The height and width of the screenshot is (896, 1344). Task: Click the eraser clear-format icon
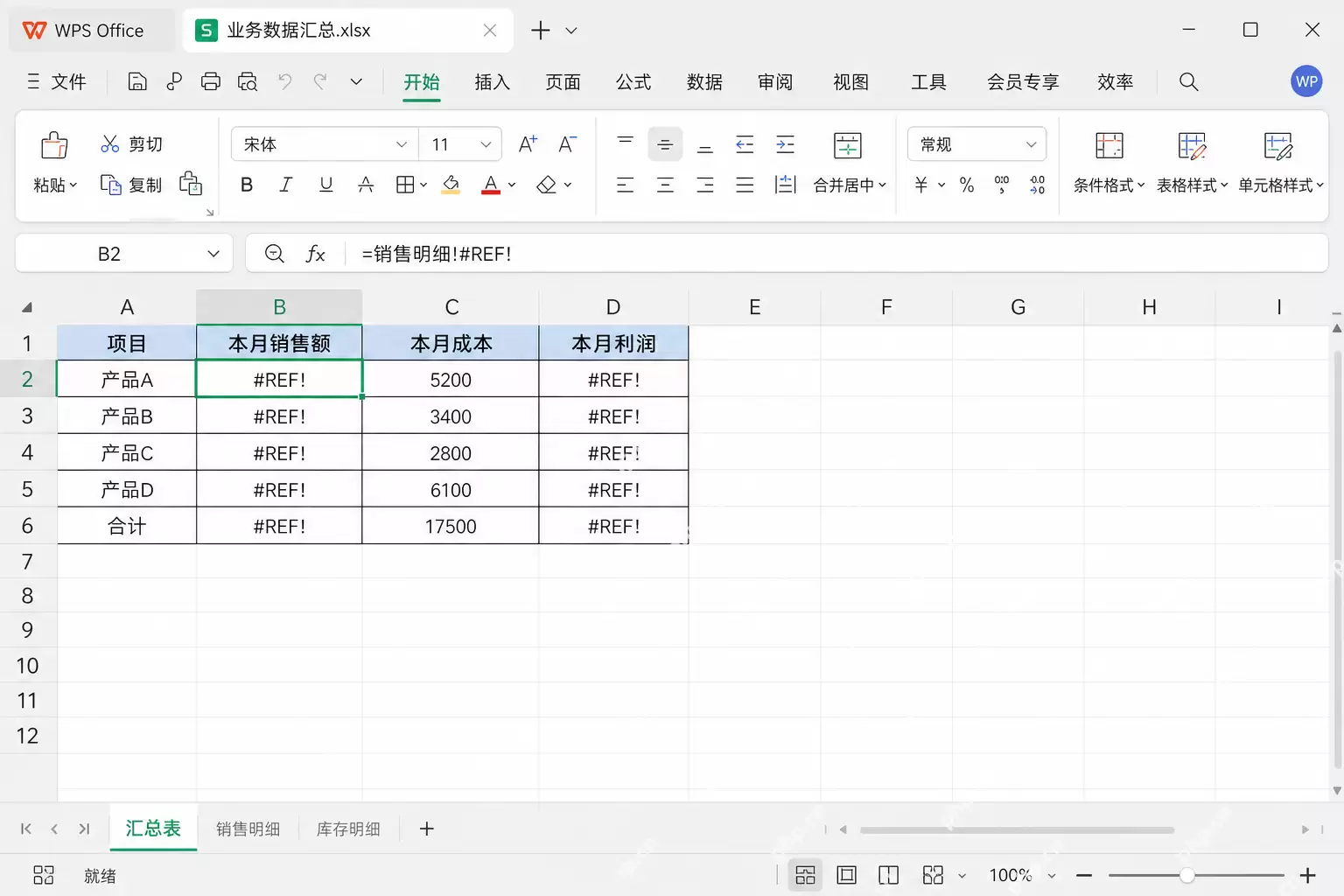point(547,185)
